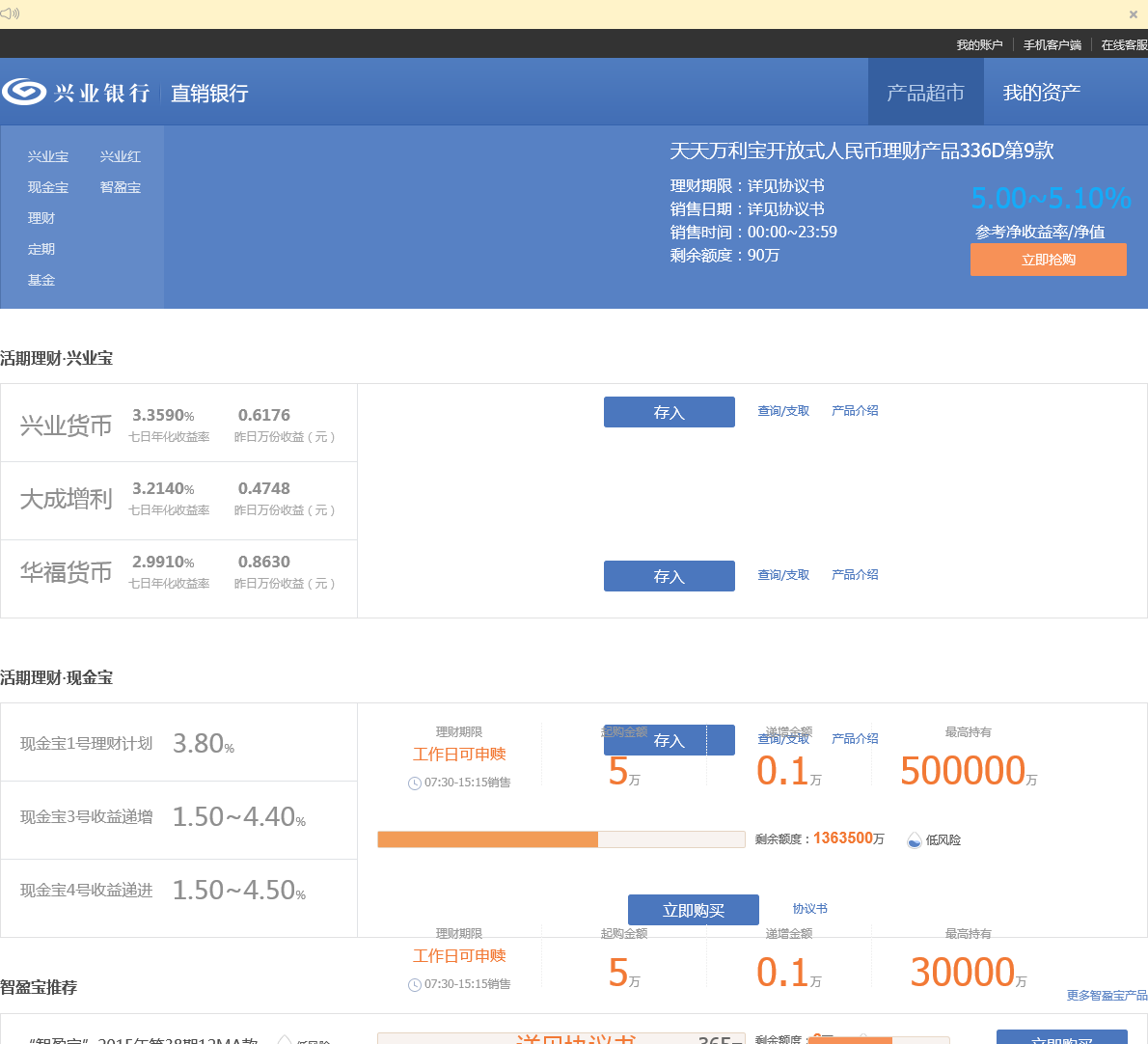Select 理财 in side menu
The width and height of the screenshot is (1148, 1044).
[41, 218]
